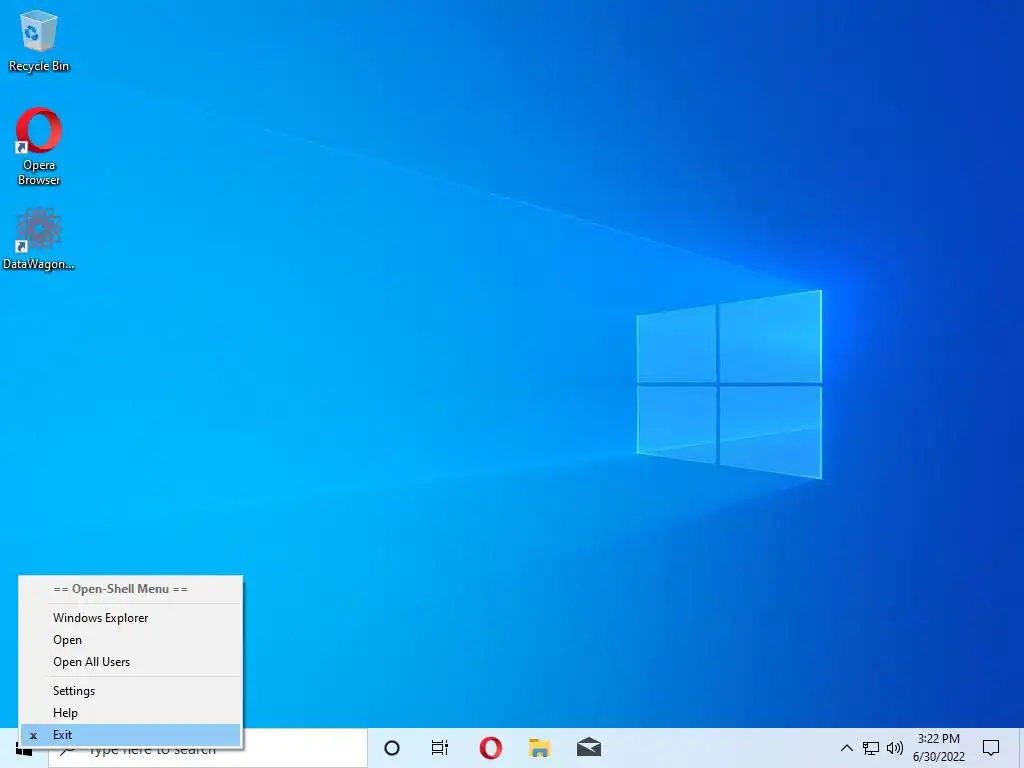Select the DataWagon desktop shortcut
Screen dimensions: 1024x768
tap(39, 239)
